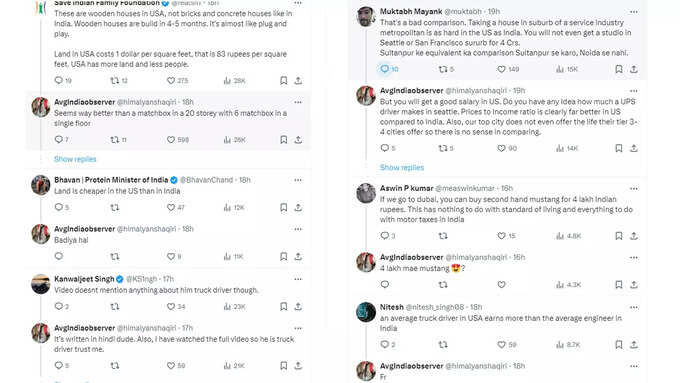The width and height of the screenshot is (680, 383).
Task: Toggle like on Muktabh Mayank's tweet
Action: [501, 69]
